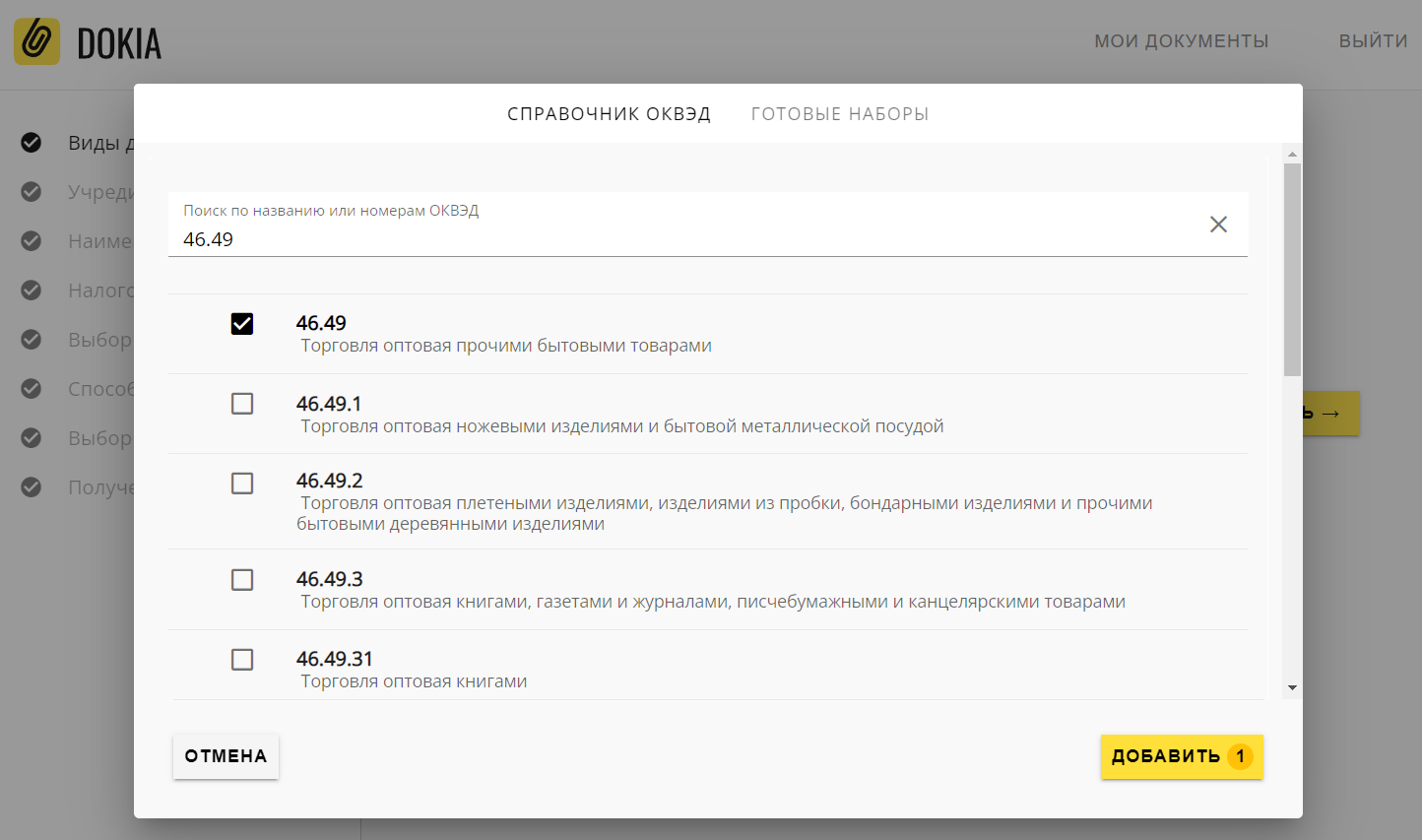Image resolution: width=1422 pixels, height=840 pixels.
Task: Click the scrollbar down arrow
Action: 1292,688
